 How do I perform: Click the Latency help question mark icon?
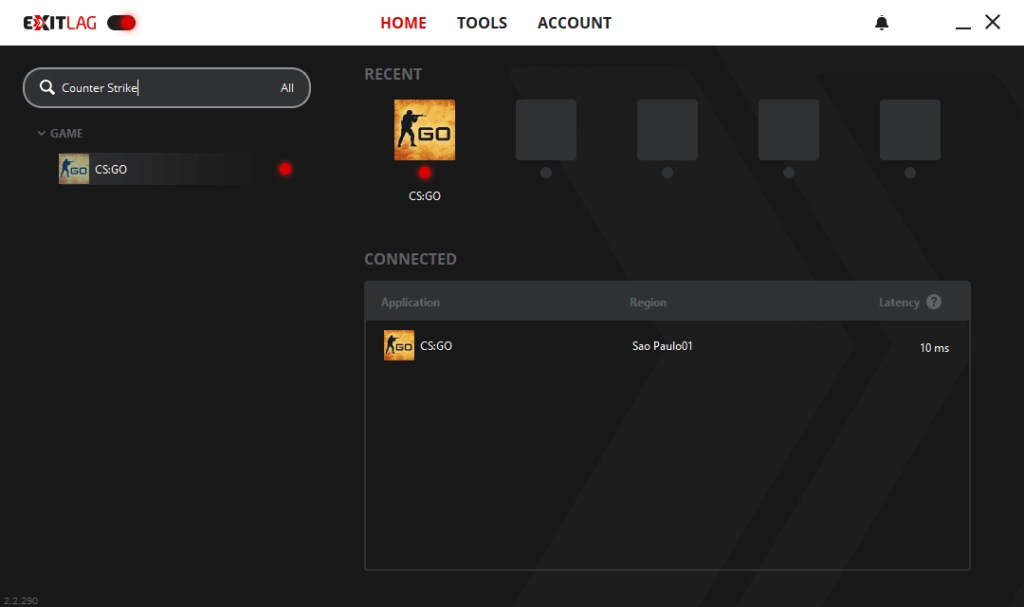(x=933, y=302)
